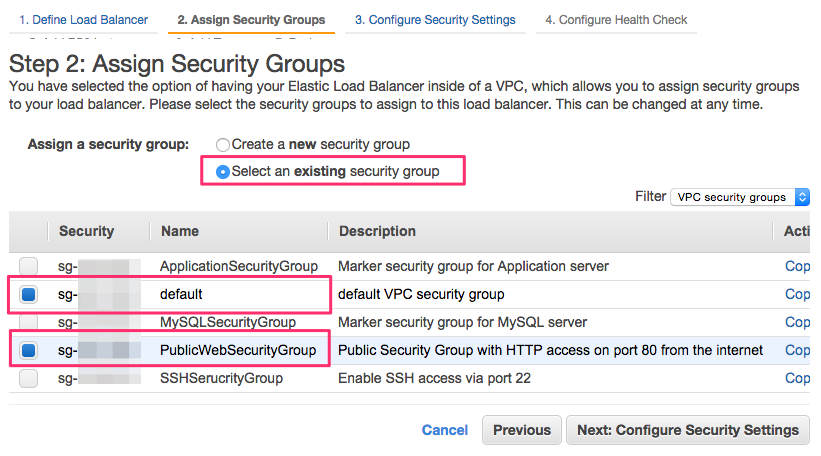The image size is (821, 456).
Task: Check the ApplicationSecurityGroup checkbox
Action: pos(29,266)
